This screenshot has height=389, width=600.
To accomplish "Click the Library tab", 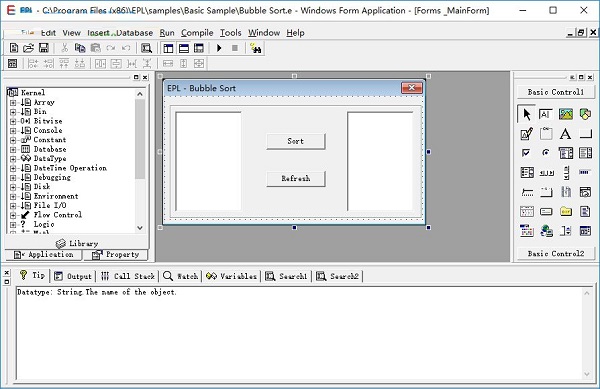I will (77, 243).
